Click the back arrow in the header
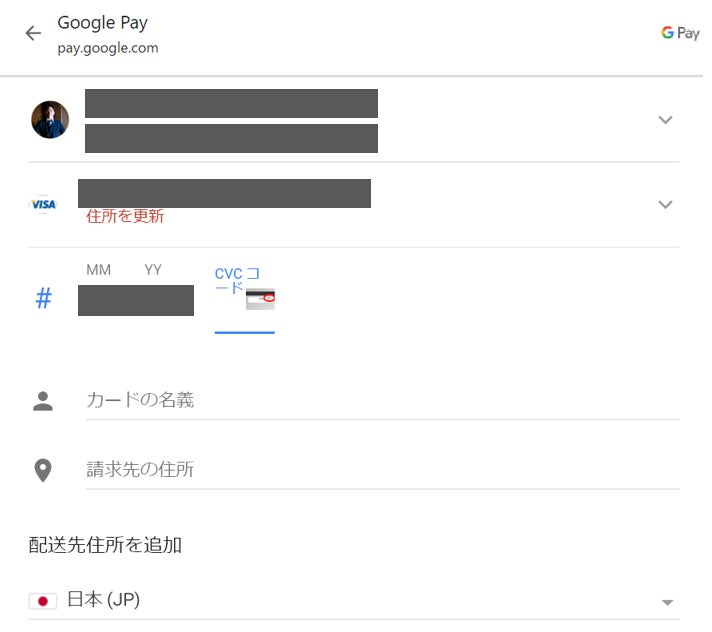The height and width of the screenshot is (632, 712). coord(33,33)
